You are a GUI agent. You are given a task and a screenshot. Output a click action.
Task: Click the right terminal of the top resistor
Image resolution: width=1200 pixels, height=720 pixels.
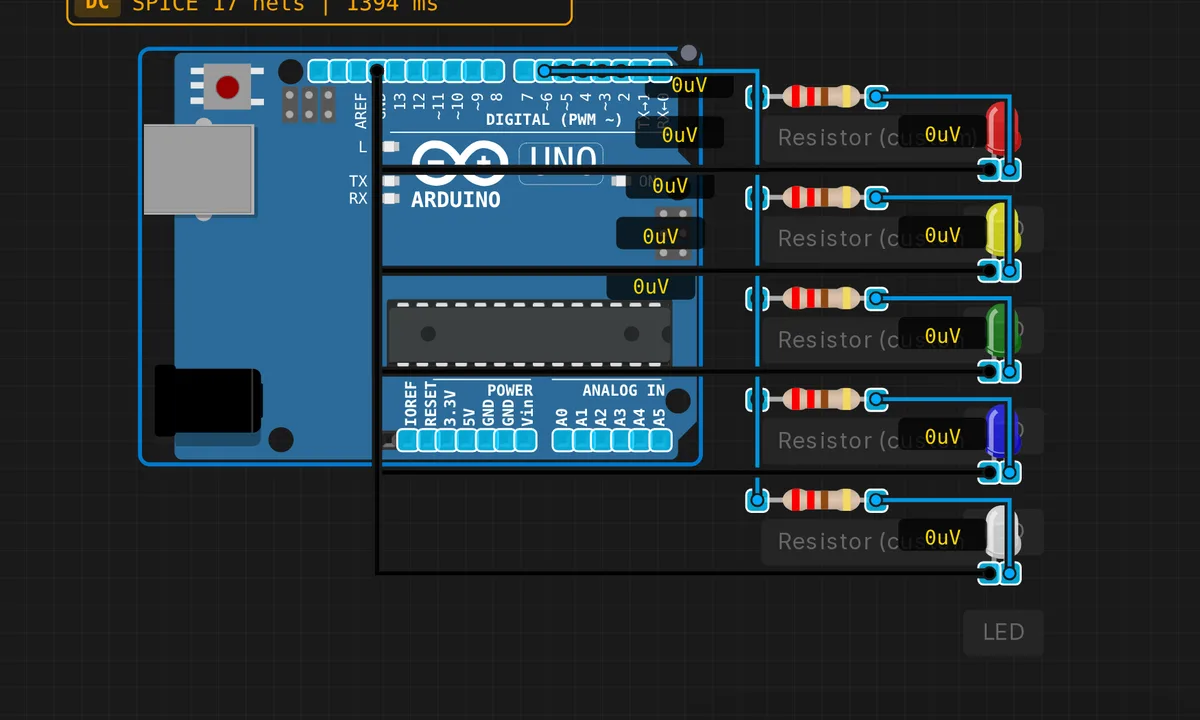tap(876, 97)
